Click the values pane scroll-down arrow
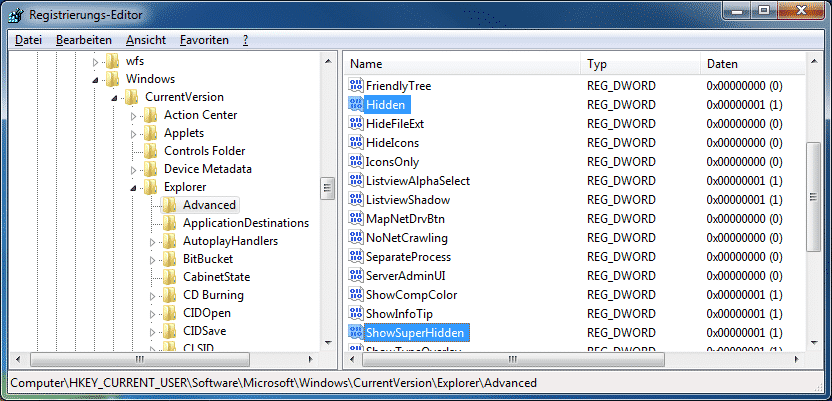The width and height of the screenshot is (832, 401). 814,344
